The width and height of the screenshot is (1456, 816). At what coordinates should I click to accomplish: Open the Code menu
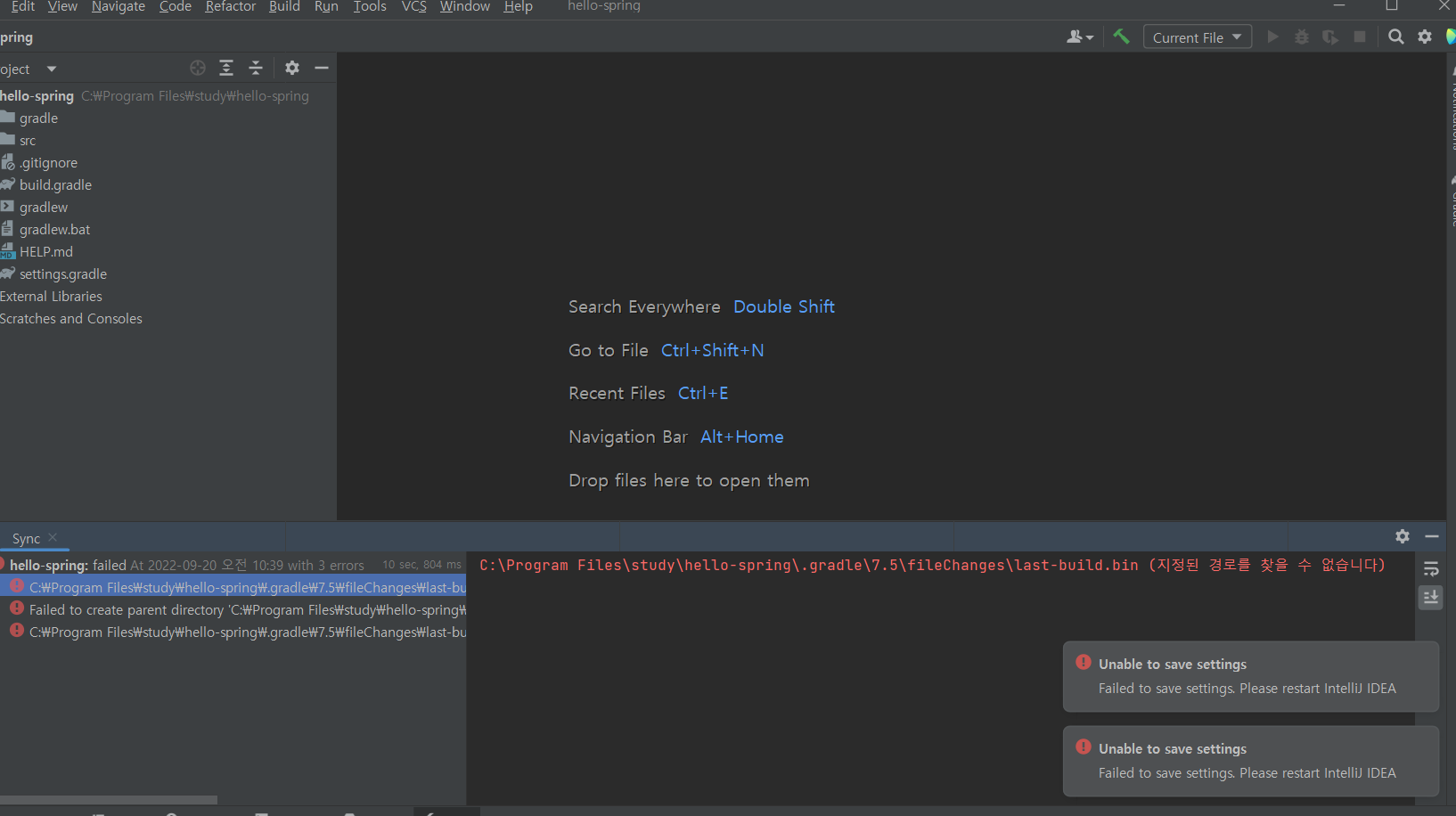point(176,6)
